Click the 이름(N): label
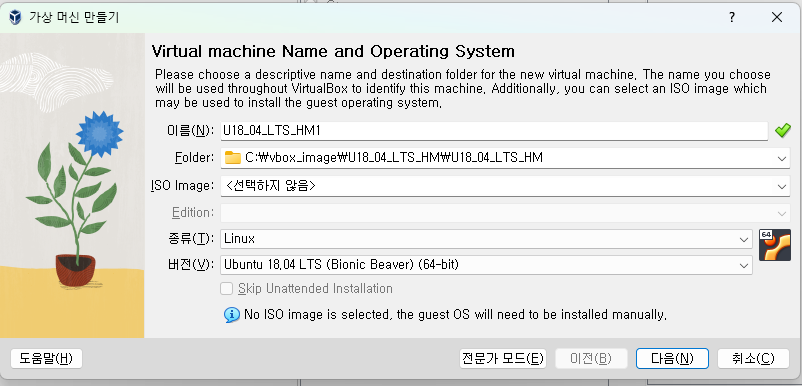The image size is (802, 386). 190,131
